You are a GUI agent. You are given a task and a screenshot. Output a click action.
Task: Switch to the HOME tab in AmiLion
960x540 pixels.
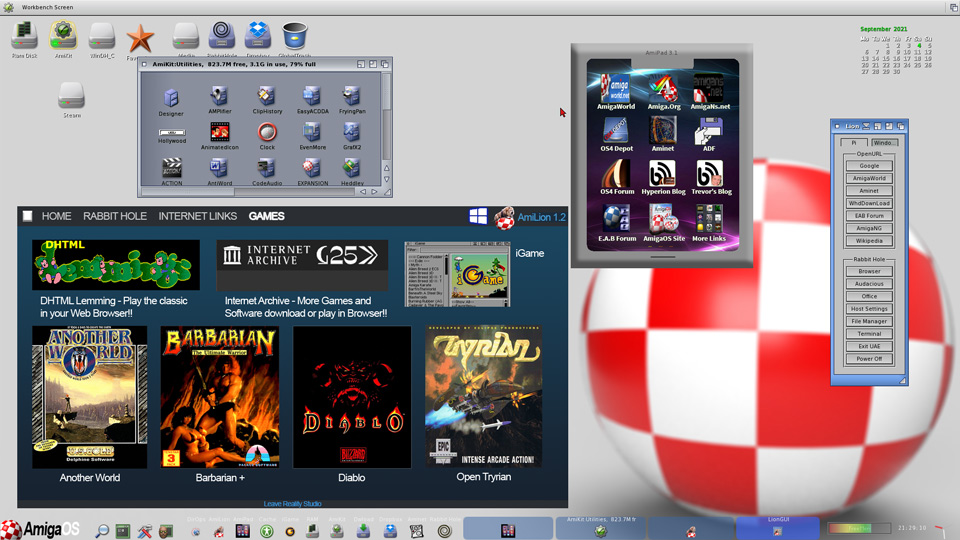pyautogui.click(x=56, y=216)
